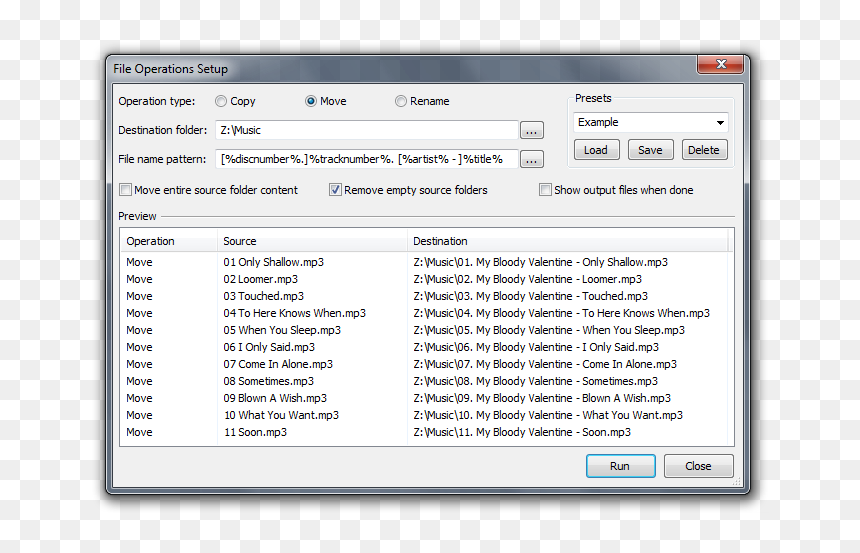Click destination ending in I Only Said.mp3
Image resolution: width=860 pixels, height=553 pixels.
coord(536,347)
